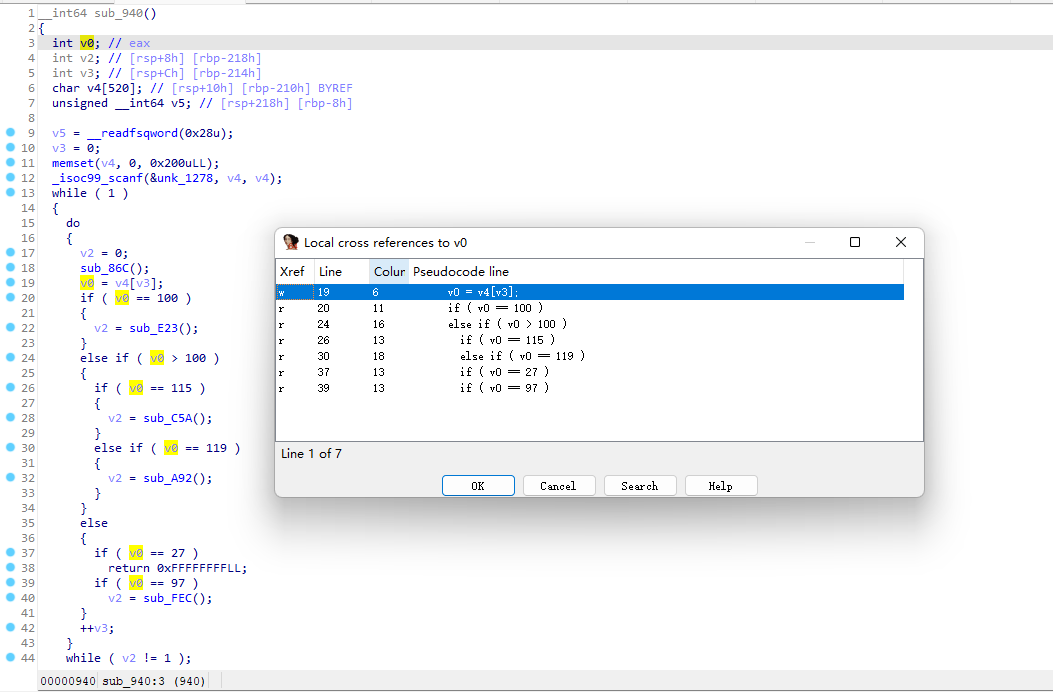The image size is (1053, 692).
Task: Click the breakpoint dot next to ++v3 line
Action: (x=8, y=628)
